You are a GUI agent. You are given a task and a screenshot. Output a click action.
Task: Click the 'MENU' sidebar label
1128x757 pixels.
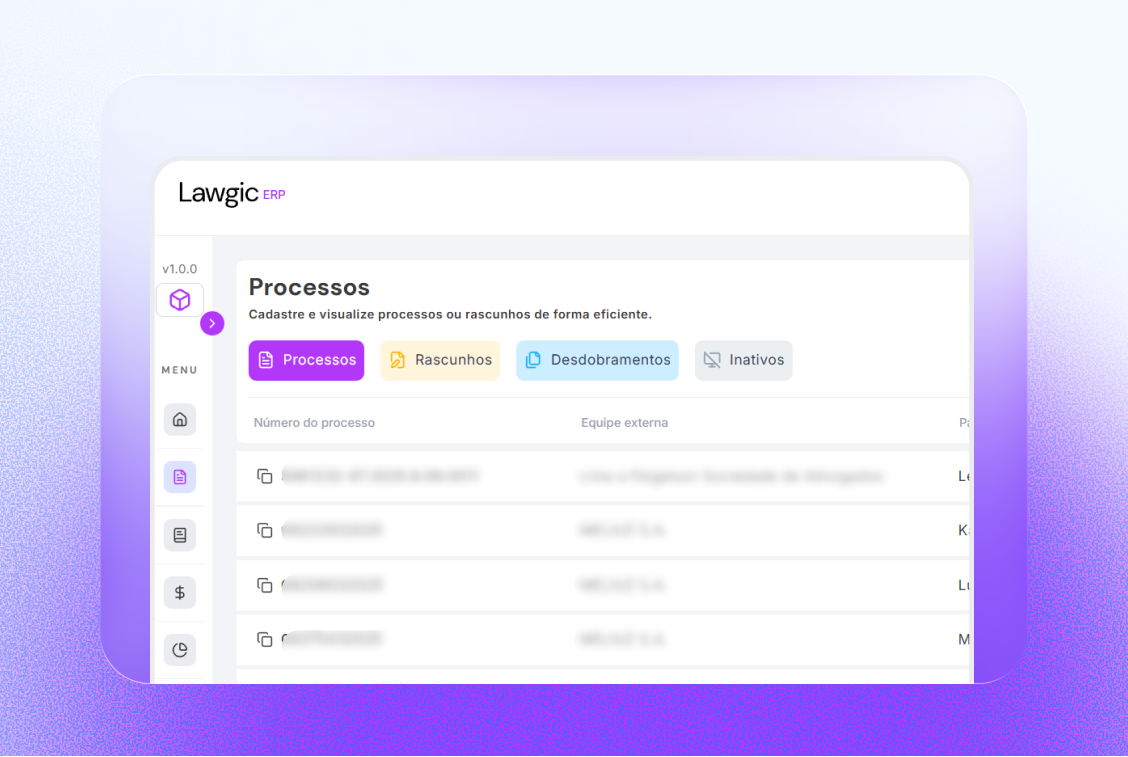[x=180, y=370]
